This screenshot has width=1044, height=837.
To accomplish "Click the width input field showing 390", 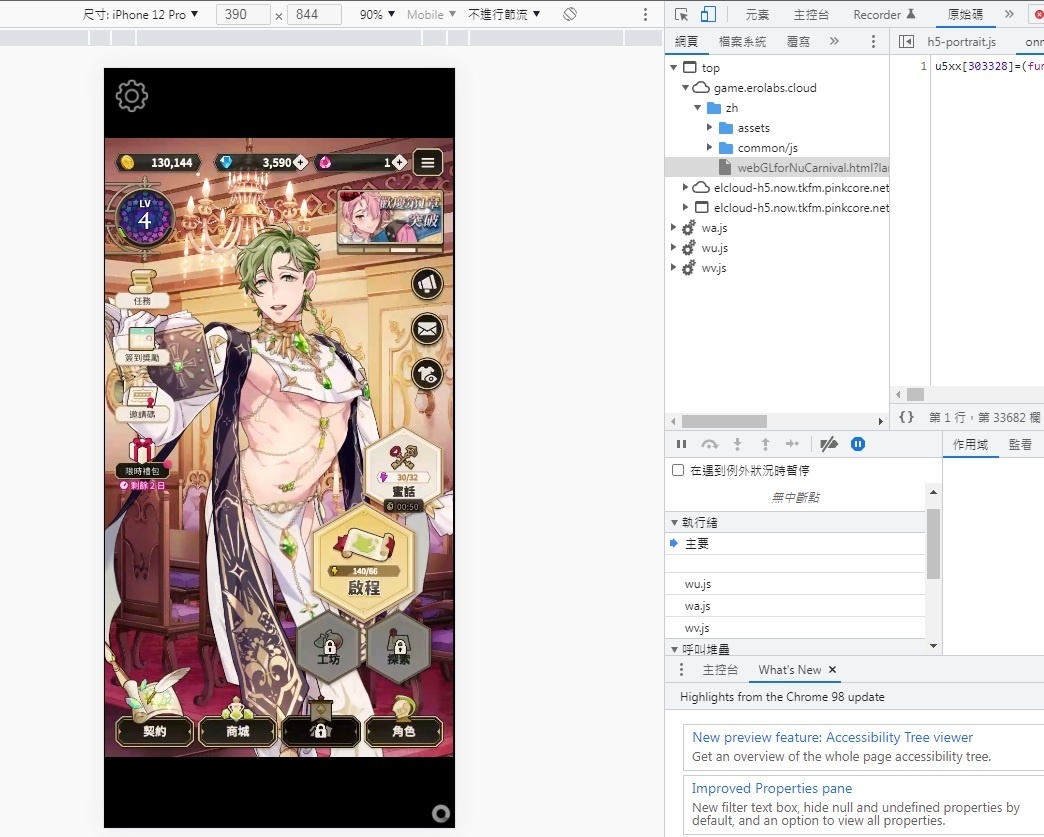I will pos(243,15).
